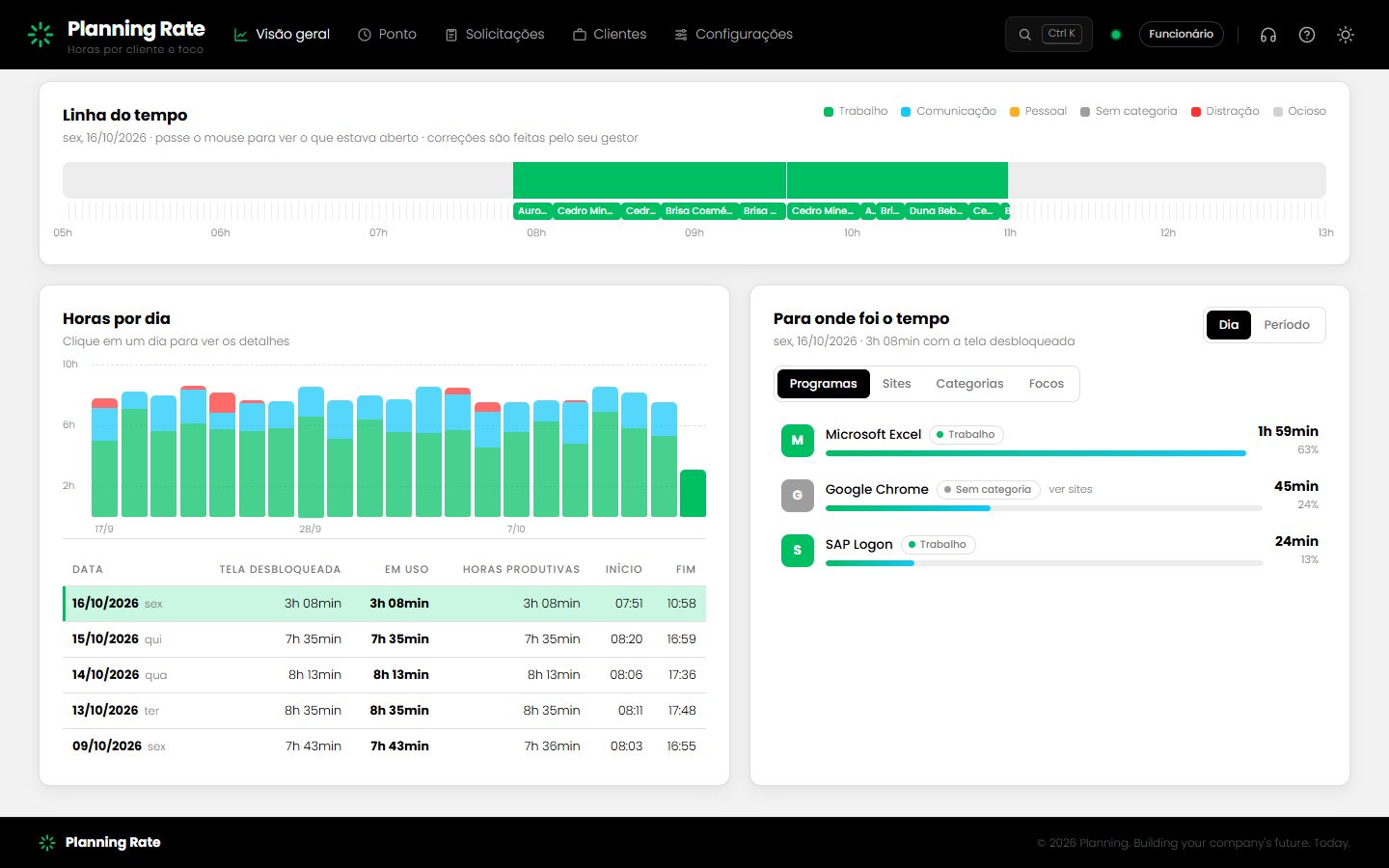The height and width of the screenshot is (868, 1389).
Task: Open the 14/10/2026 row details
Action: coord(384,675)
